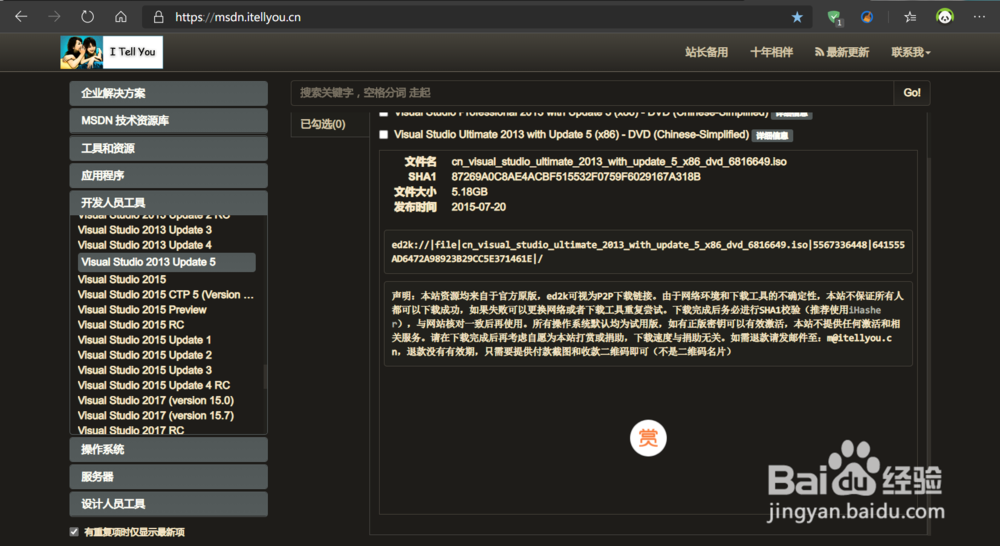Select Visual Studio 2015 Update 2
1000x546 pixels.
145,355
